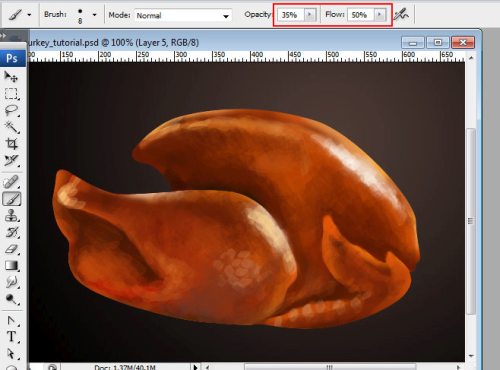Image resolution: width=500 pixels, height=370 pixels.
Task: Open the Flow slider arrow
Action: click(379, 15)
